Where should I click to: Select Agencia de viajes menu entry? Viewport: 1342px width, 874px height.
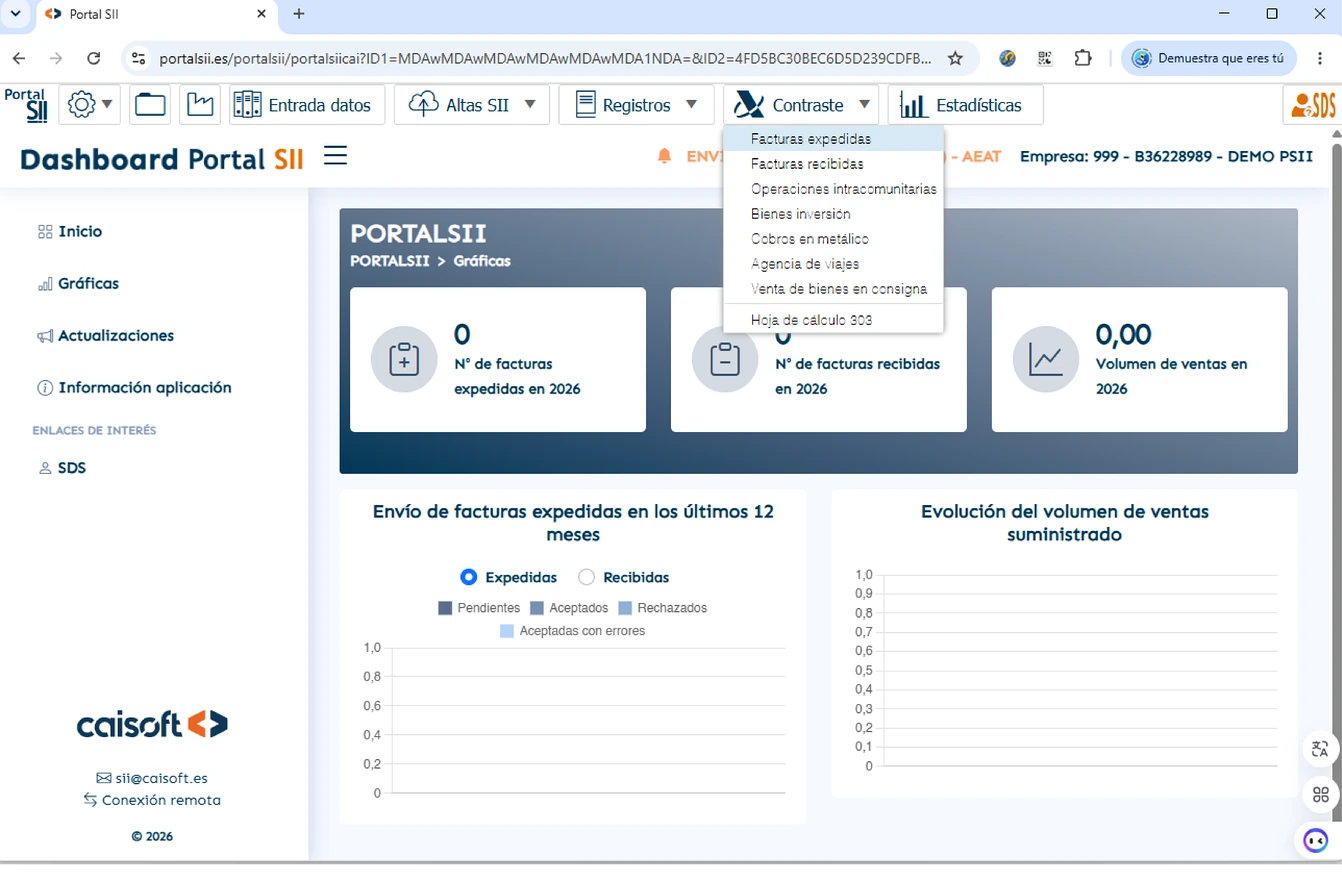pos(833,264)
